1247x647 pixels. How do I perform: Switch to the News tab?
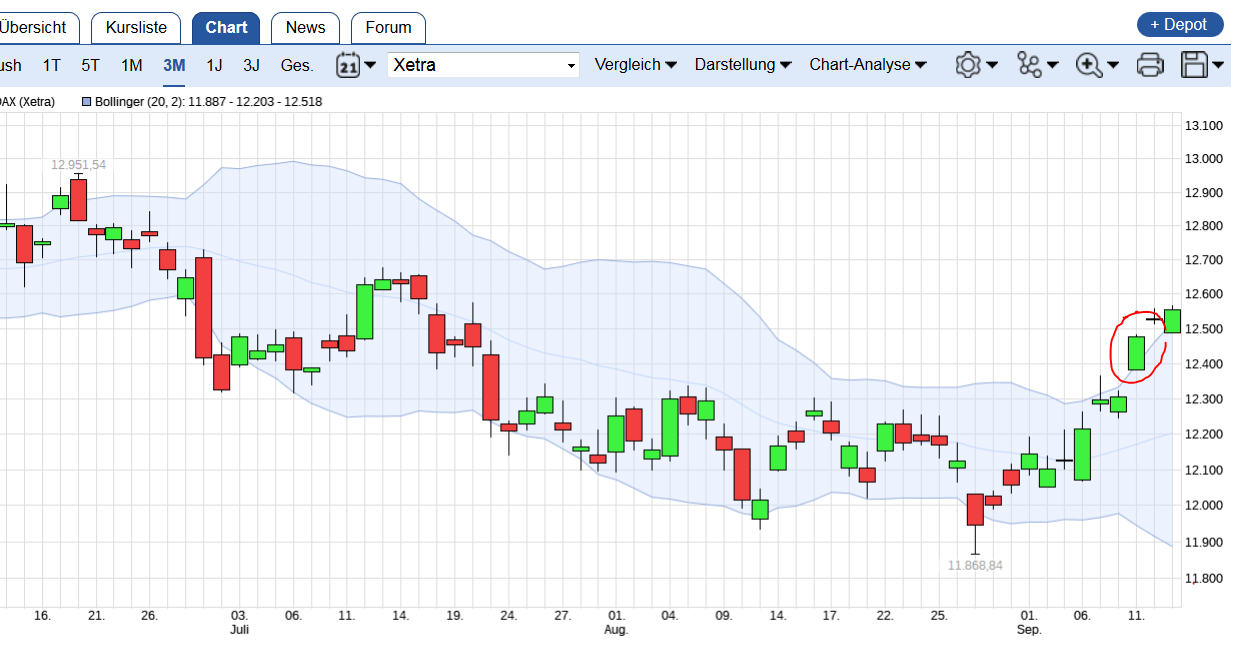pos(305,27)
